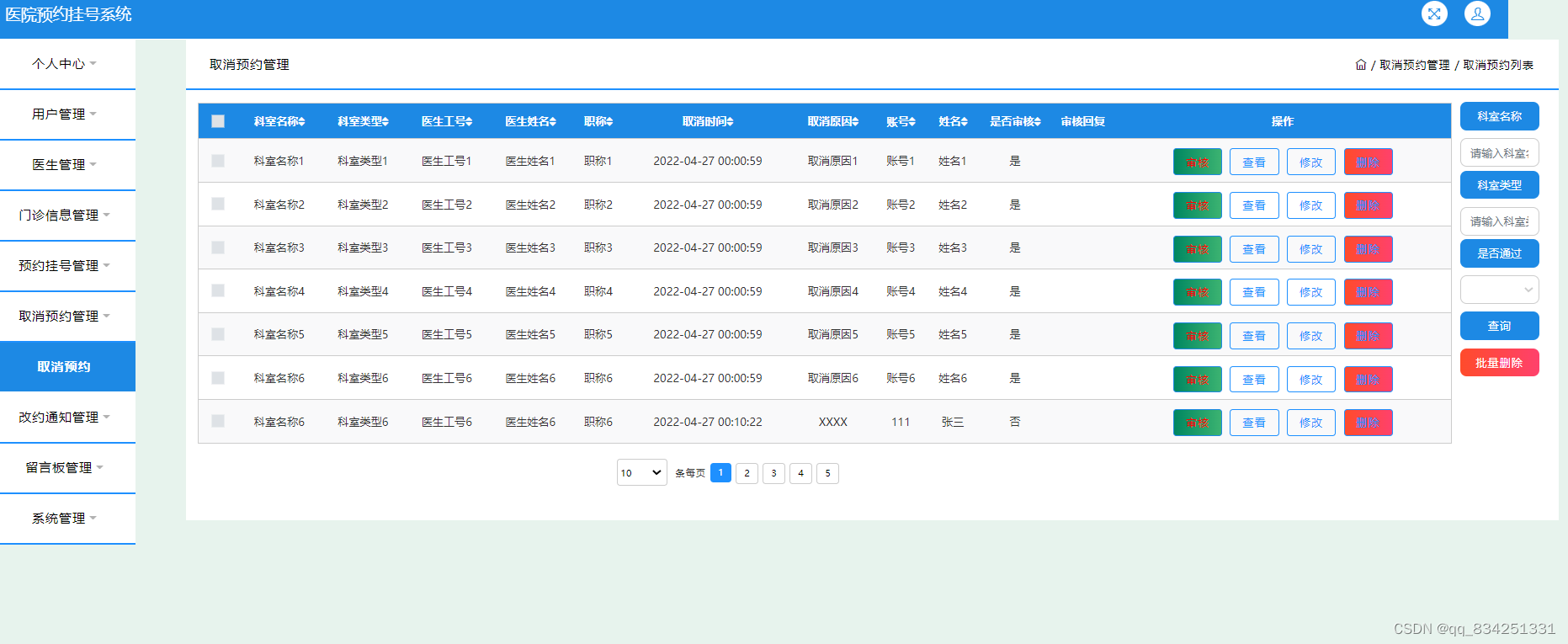The image size is (1568, 644).
Task: Select checkbox for row with 账号6
Action: tap(218, 378)
